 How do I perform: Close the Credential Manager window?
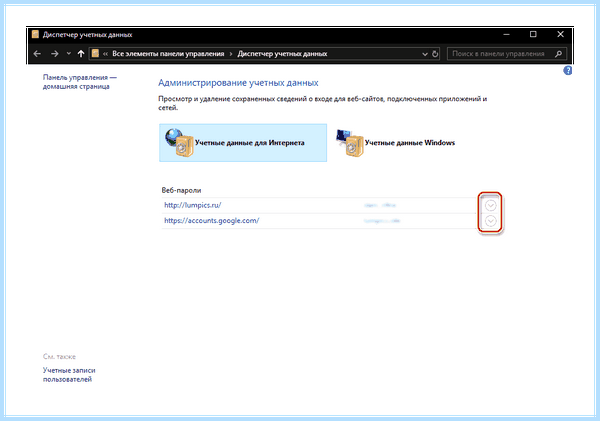pos(561,34)
